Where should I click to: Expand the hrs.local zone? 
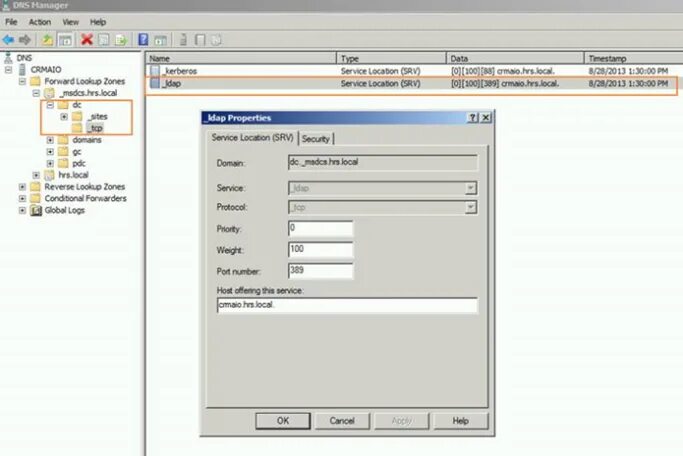pyautogui.click(x=36, y=175)
